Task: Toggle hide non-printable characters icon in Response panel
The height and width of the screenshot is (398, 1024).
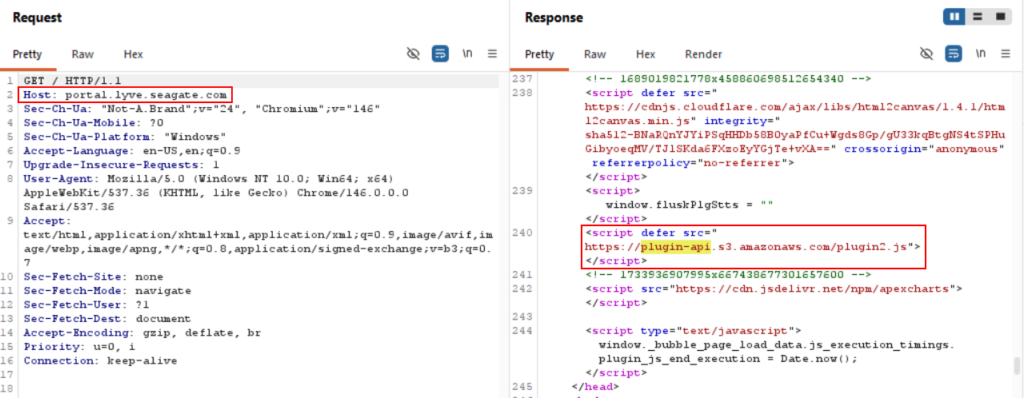Action: pyautogui.click(x=926, y=54)
